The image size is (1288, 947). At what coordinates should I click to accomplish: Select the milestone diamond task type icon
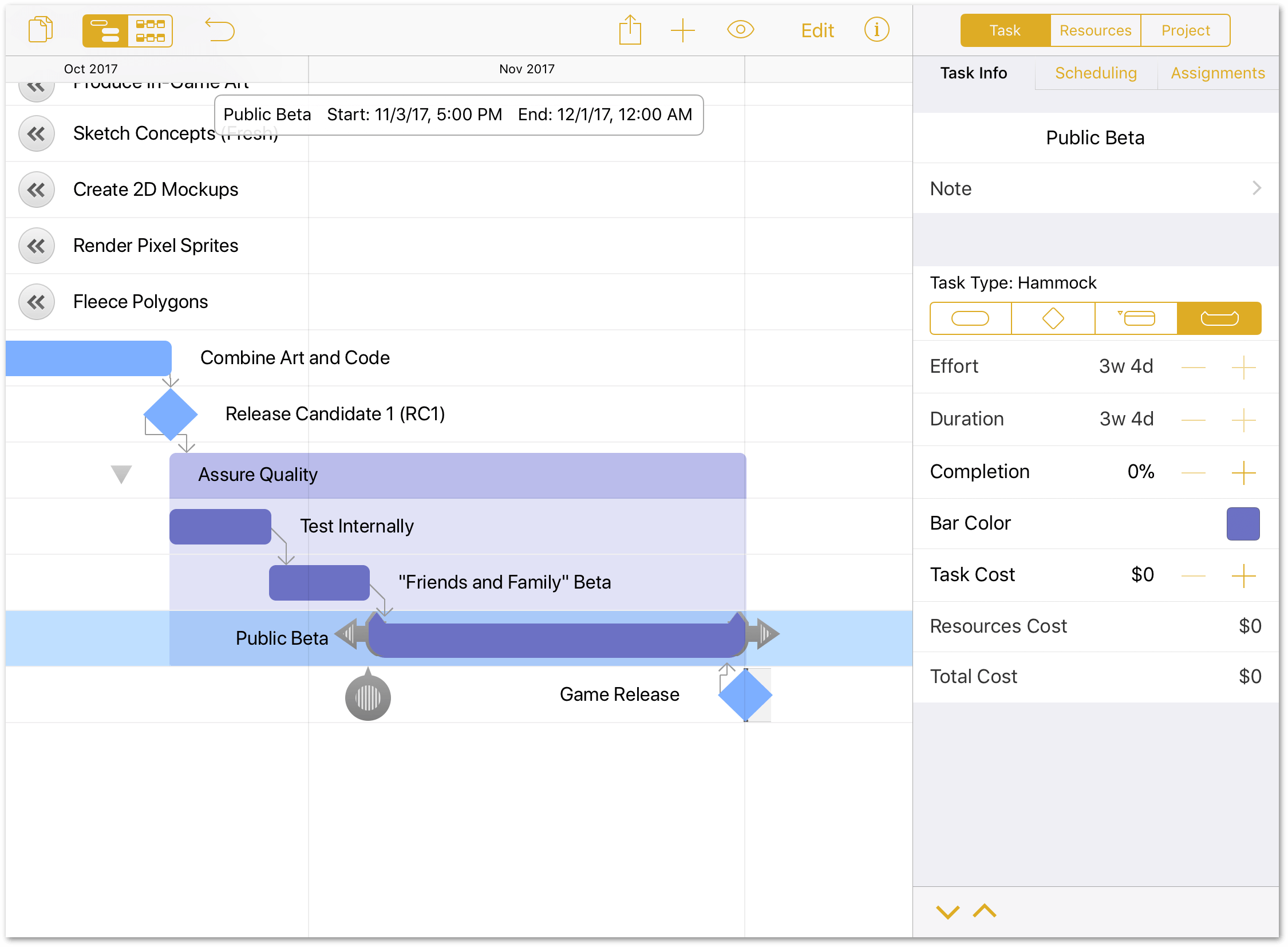[x=1054, y=319]
